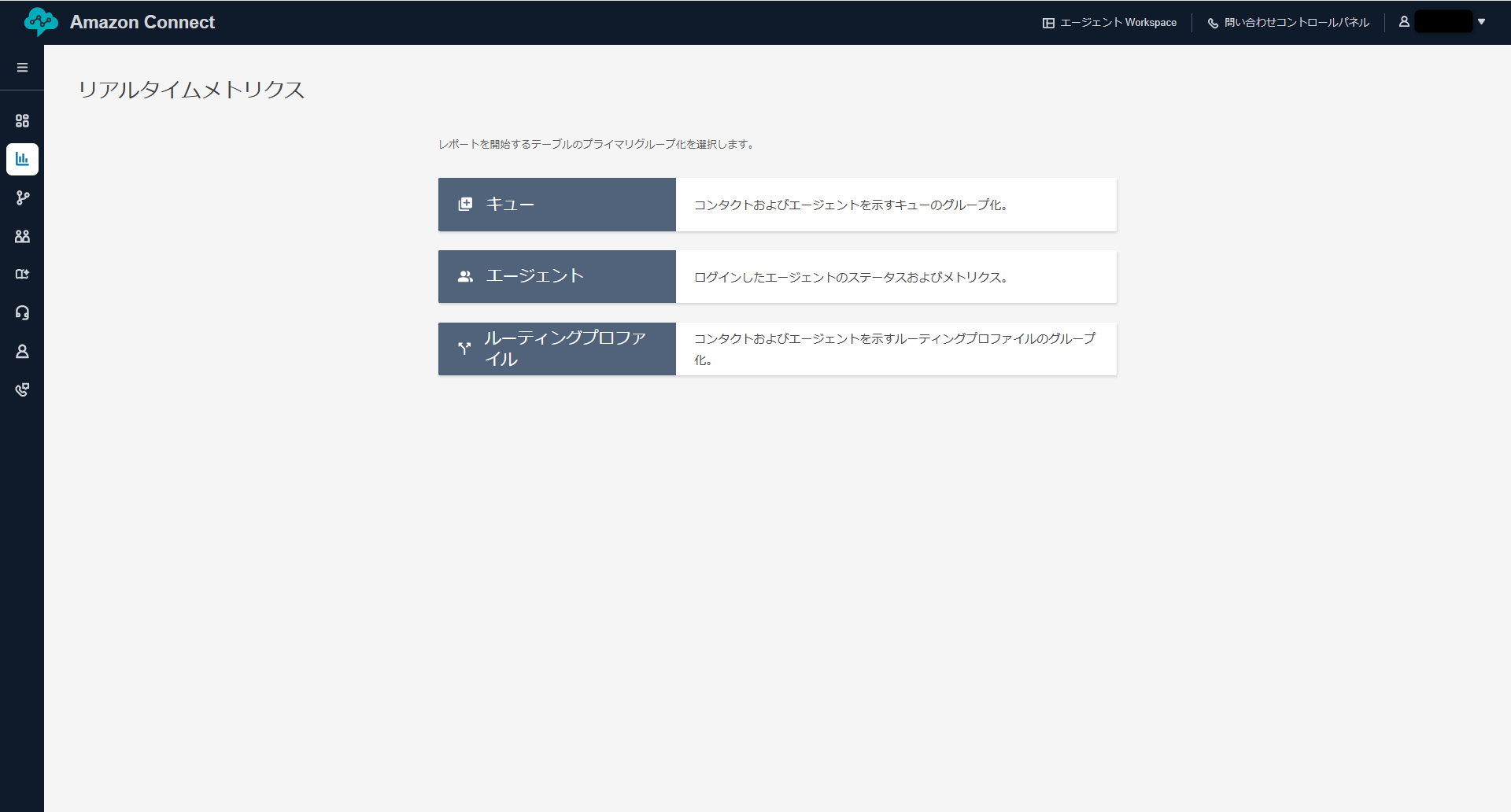Open the routing branch icon in sidebar
The image size is (1511, 812).
coord(22,197)
